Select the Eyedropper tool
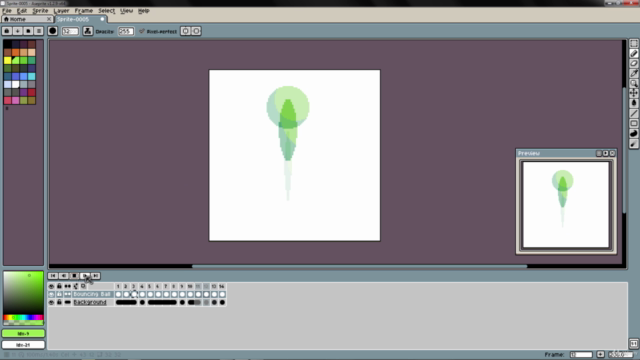 pyautogui.click(x=633, y=73)
